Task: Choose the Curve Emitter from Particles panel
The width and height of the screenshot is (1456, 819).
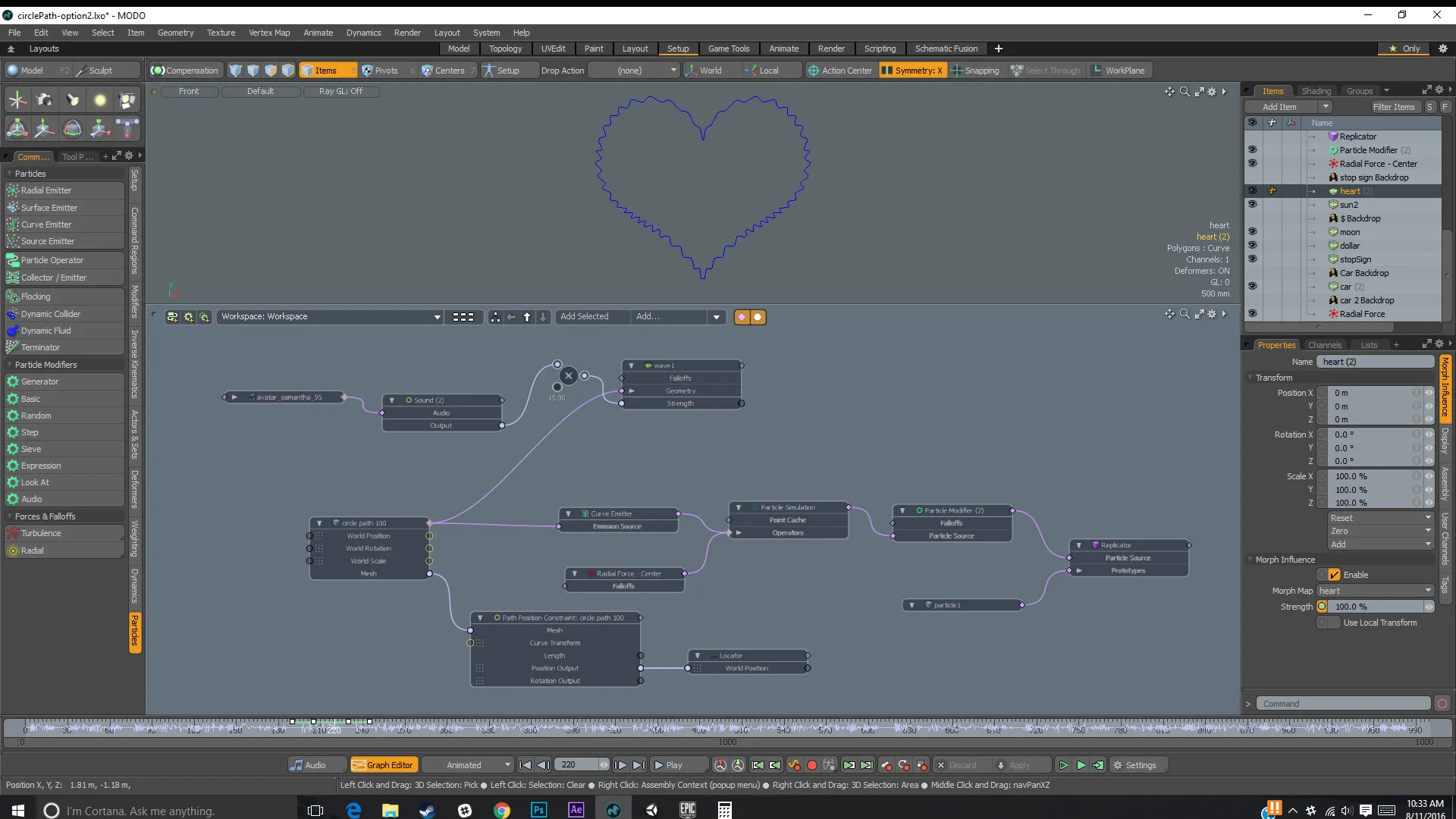Action: point(47,224)
